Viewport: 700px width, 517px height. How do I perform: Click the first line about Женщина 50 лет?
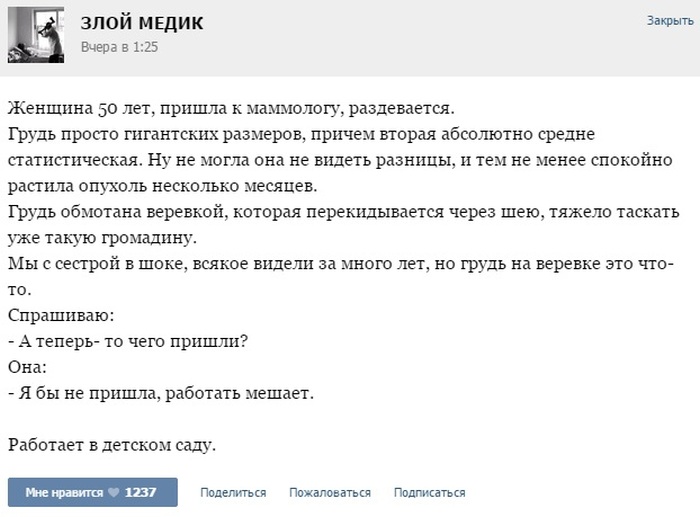coord(231,108)
